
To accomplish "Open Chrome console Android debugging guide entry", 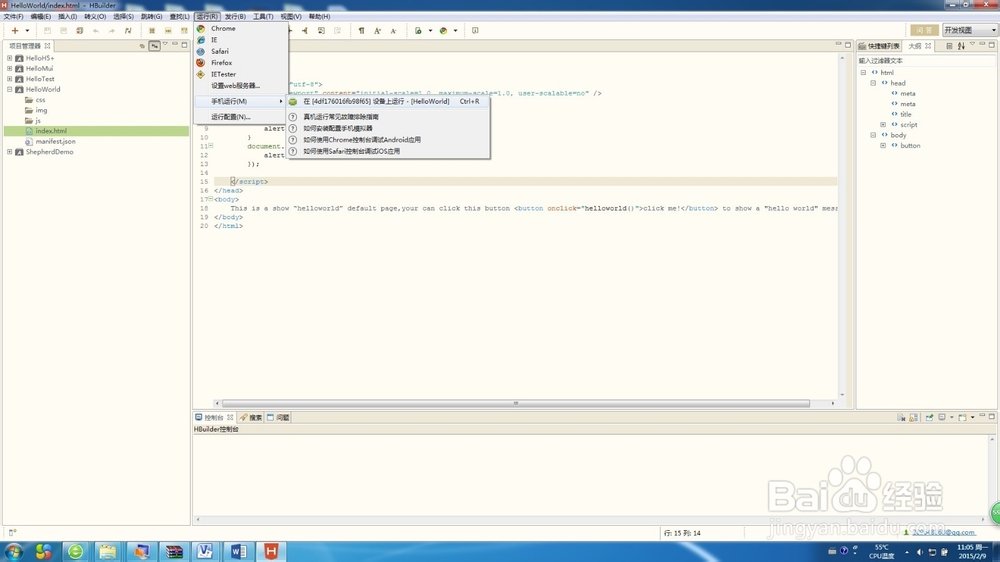I will (388, 140).
